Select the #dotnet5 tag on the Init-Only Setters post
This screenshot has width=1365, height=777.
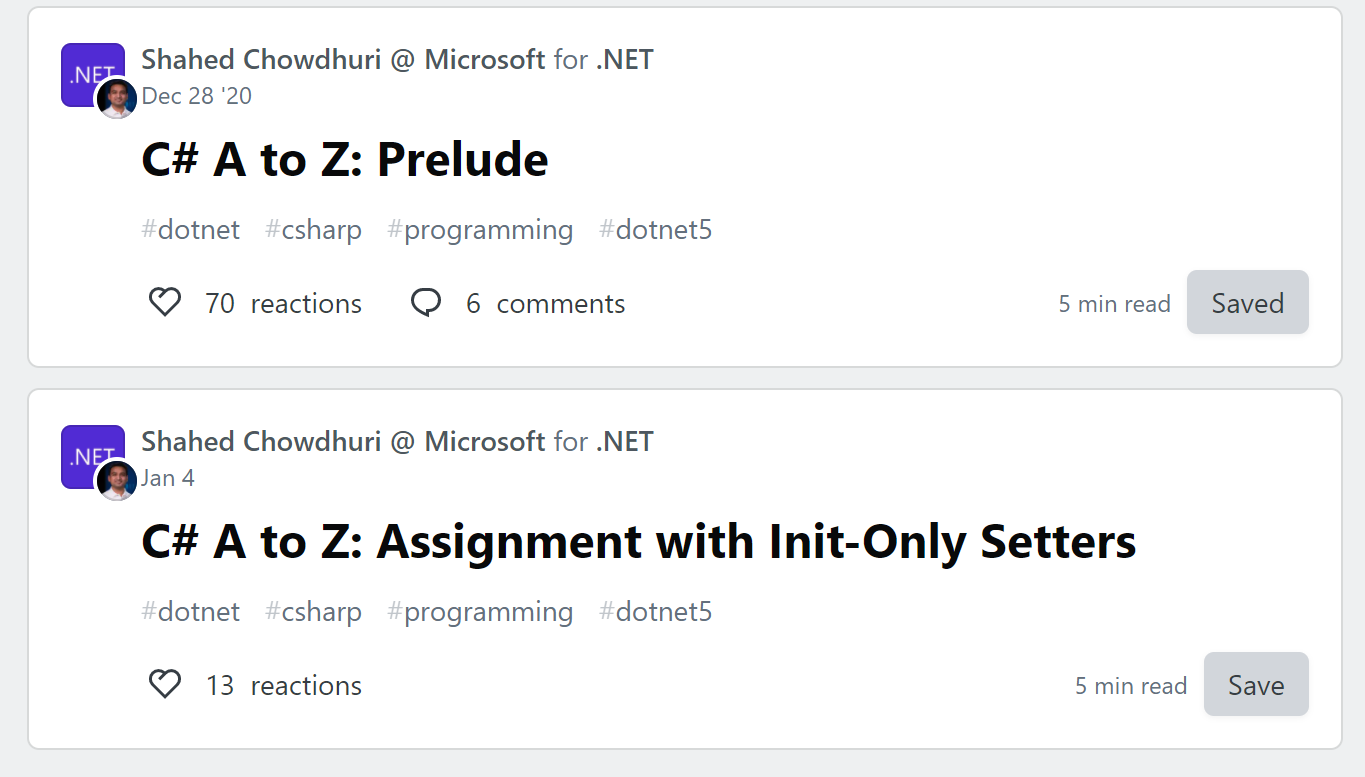(655, 612)
